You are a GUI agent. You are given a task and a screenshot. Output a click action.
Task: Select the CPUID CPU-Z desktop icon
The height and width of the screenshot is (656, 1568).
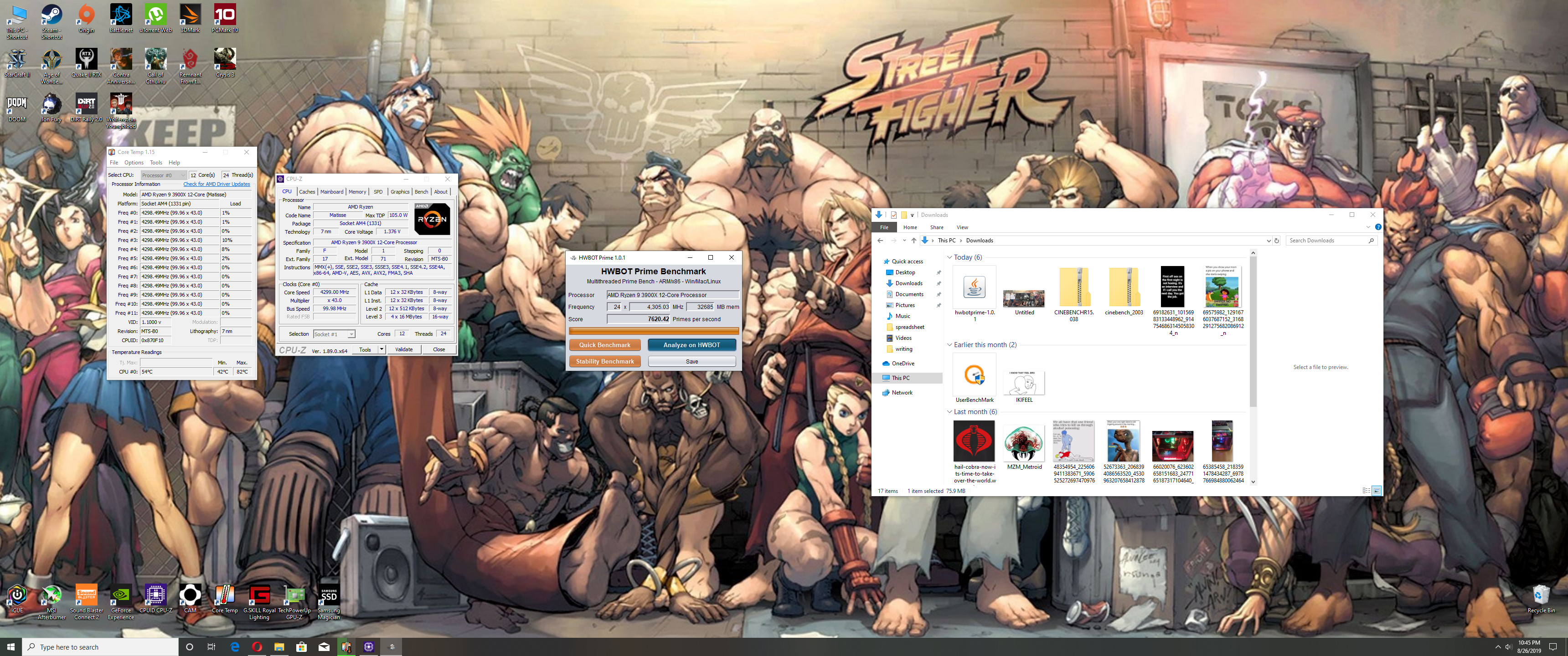[x=156, y=600]
